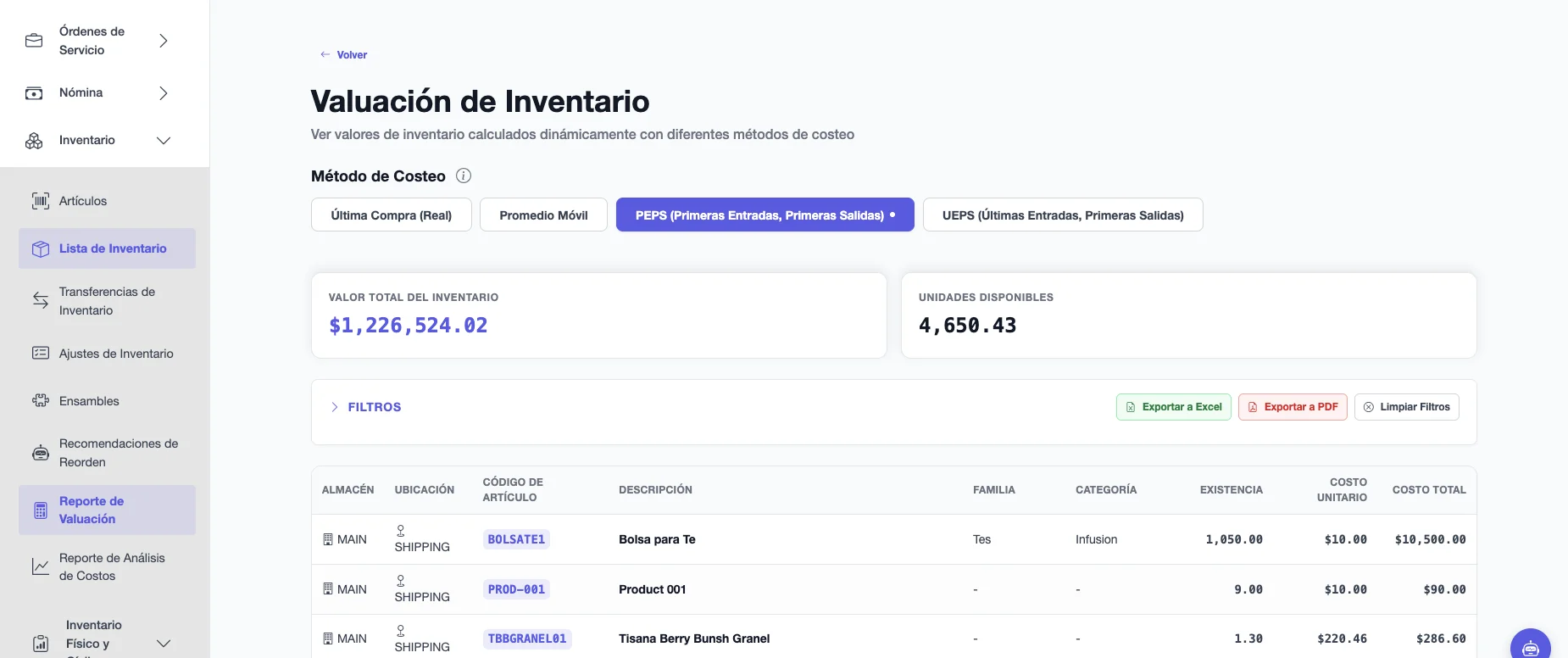The width and height of the screenshot is (1568, 658).
Task: Expand the Órdenes de Servicio menu chevron
Action: pos(164,41)
